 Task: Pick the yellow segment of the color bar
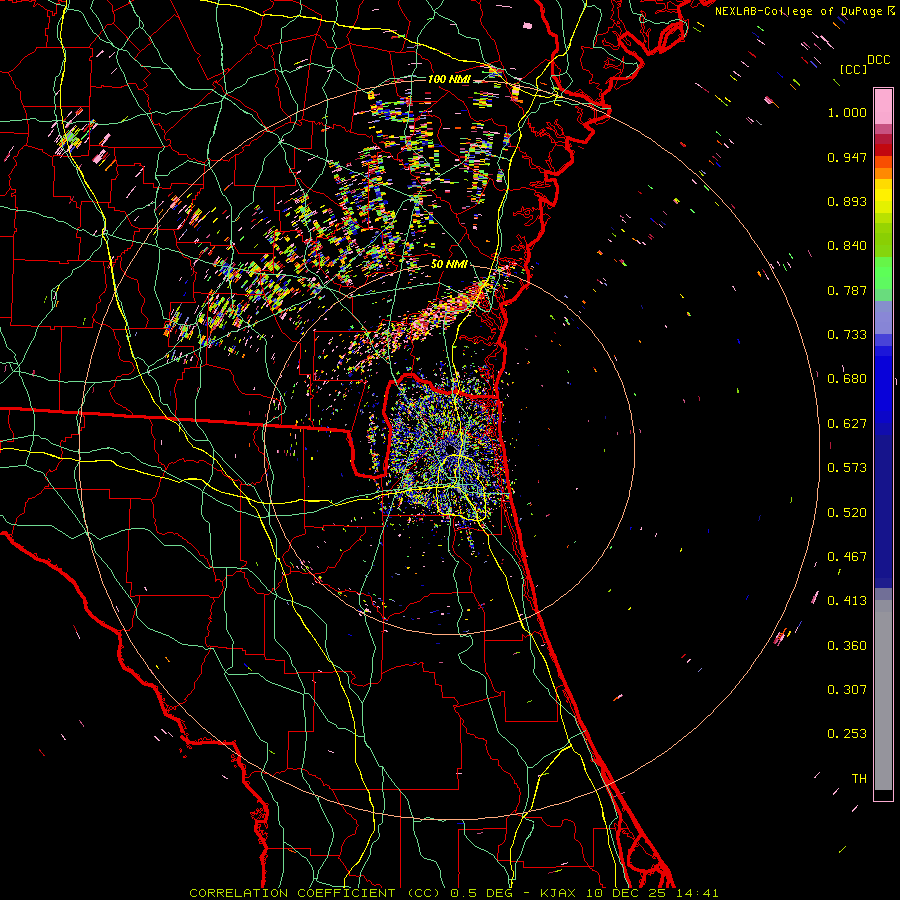883,196
